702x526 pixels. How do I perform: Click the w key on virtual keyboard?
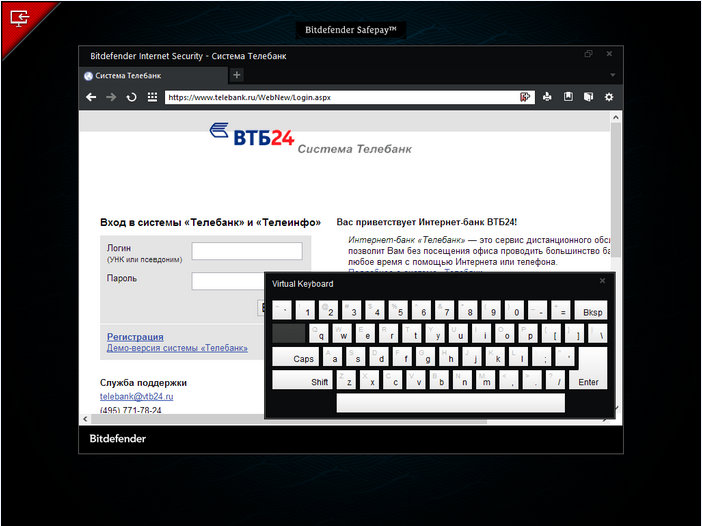pyautogui.click(x=342, y=334)
